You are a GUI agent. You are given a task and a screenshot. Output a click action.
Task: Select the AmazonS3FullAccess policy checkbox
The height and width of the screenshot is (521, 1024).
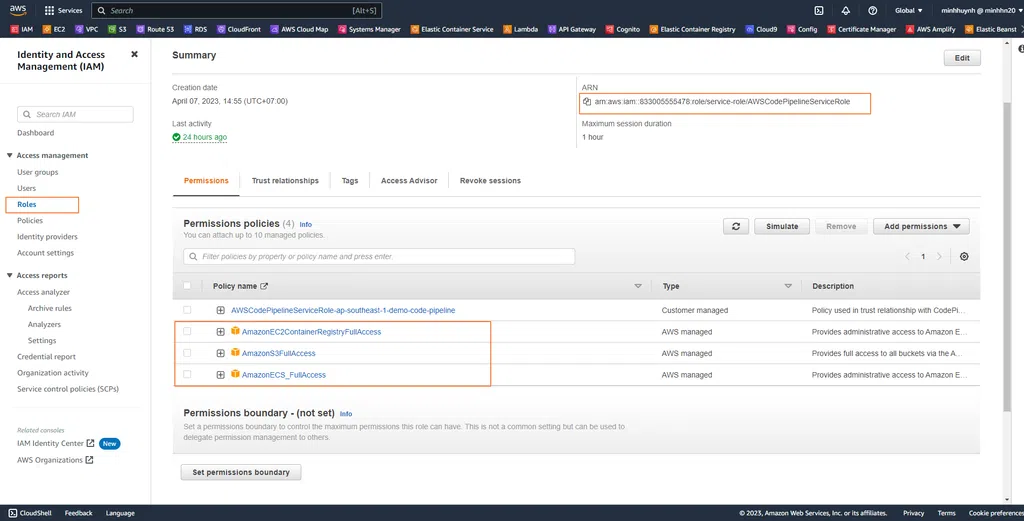(x=187, y=353)
